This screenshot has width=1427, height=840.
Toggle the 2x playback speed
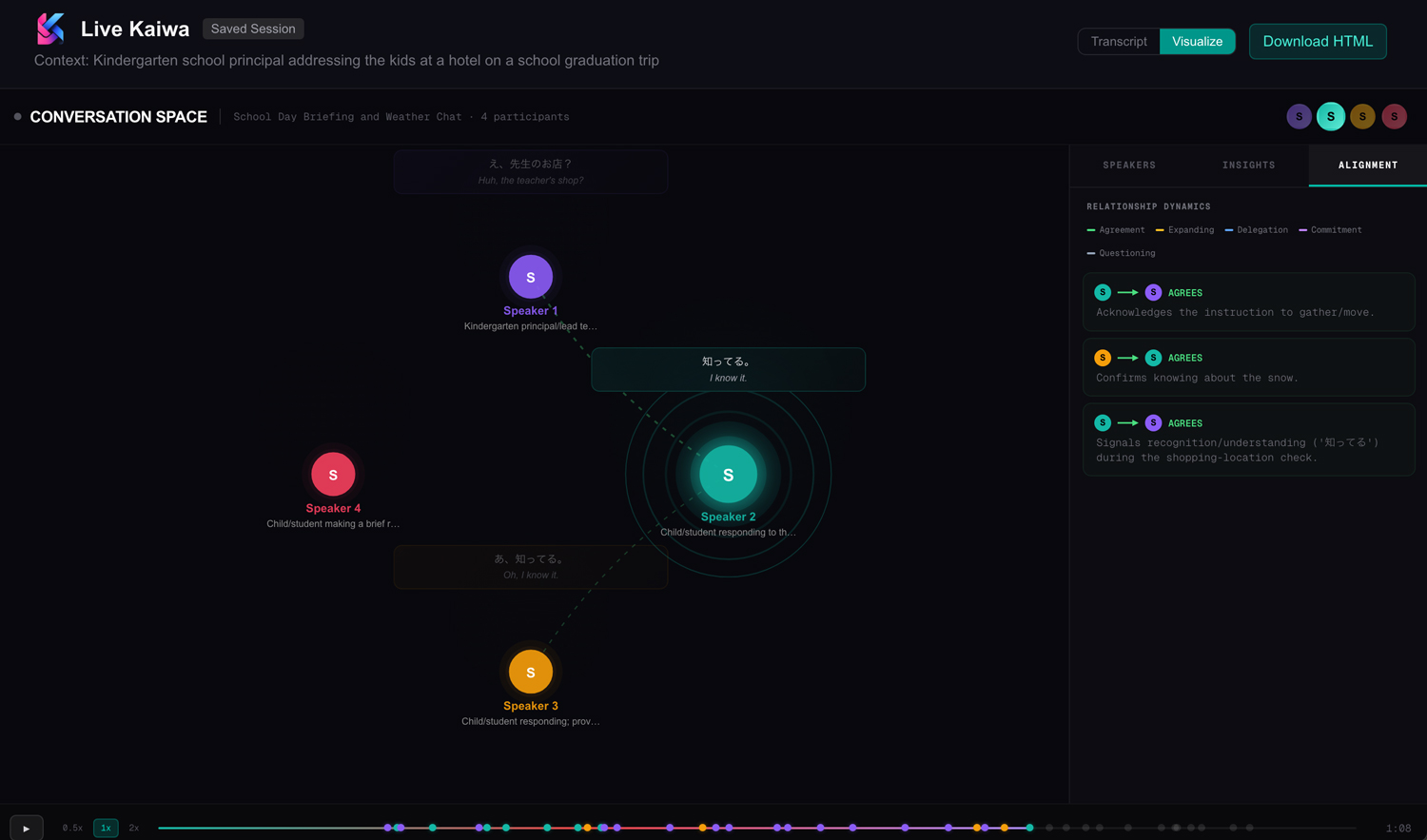point(133,828)
